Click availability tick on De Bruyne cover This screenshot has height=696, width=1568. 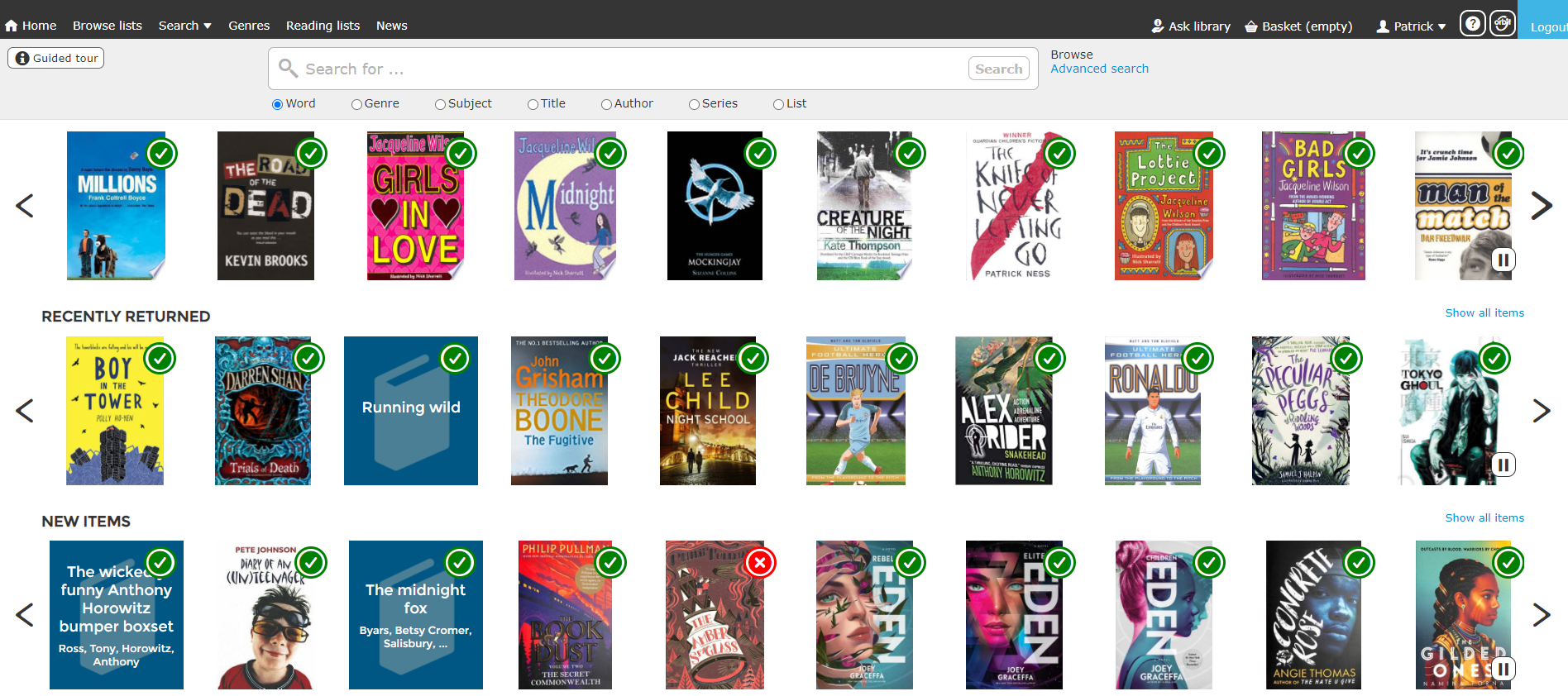click(901, 358)
